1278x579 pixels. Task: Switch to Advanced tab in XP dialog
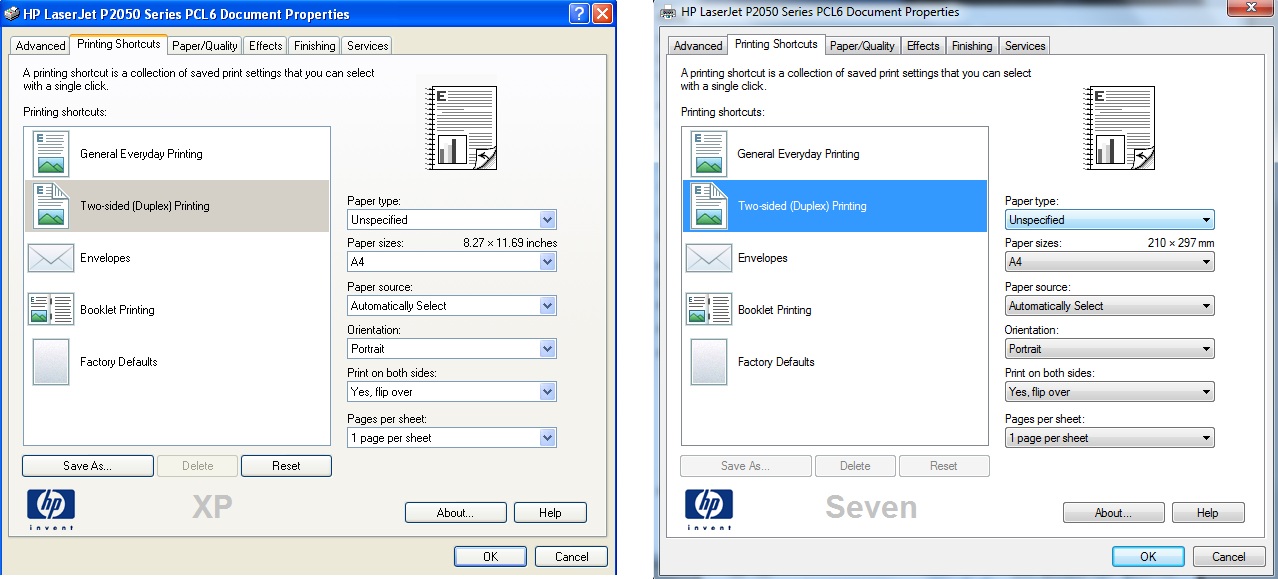pos(40,46)
